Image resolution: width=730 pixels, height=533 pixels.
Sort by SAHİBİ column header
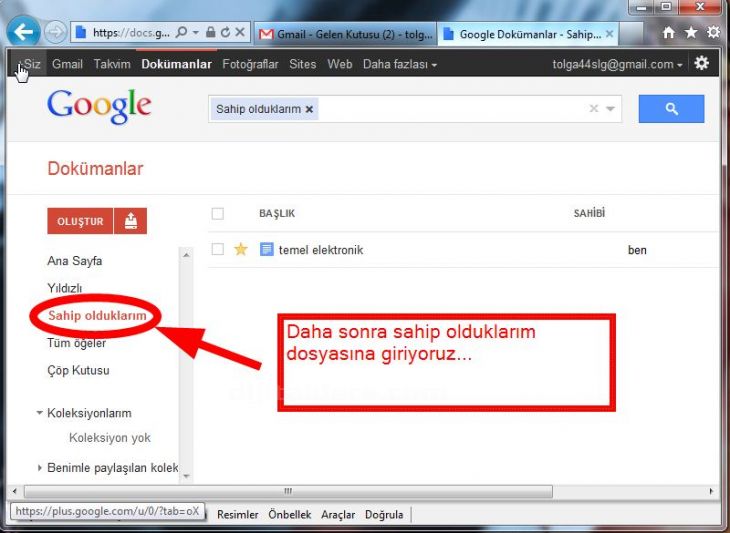coord(589,213)
